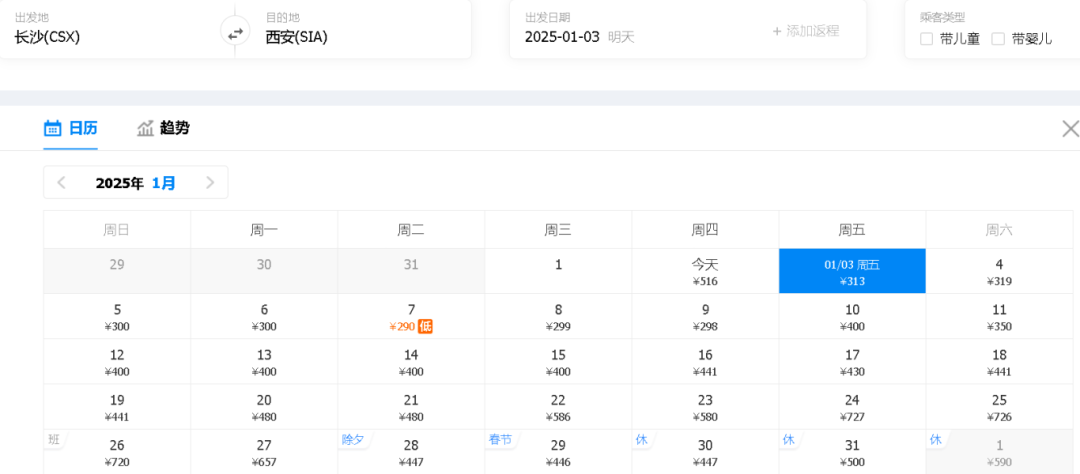Choose January 24 priced ¥727
This screenshot has width=1080, height=474.
[852, 407]
